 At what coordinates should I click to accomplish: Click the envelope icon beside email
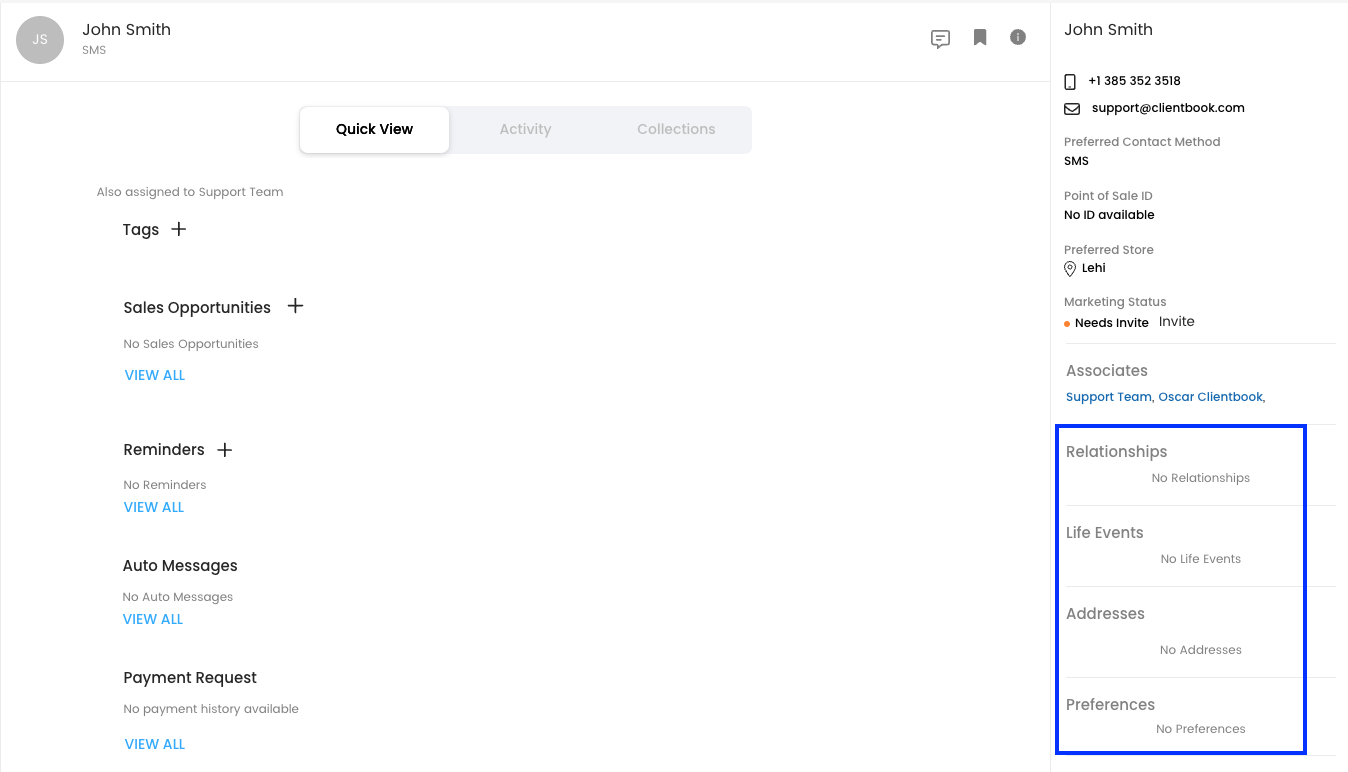[1071, 108]
